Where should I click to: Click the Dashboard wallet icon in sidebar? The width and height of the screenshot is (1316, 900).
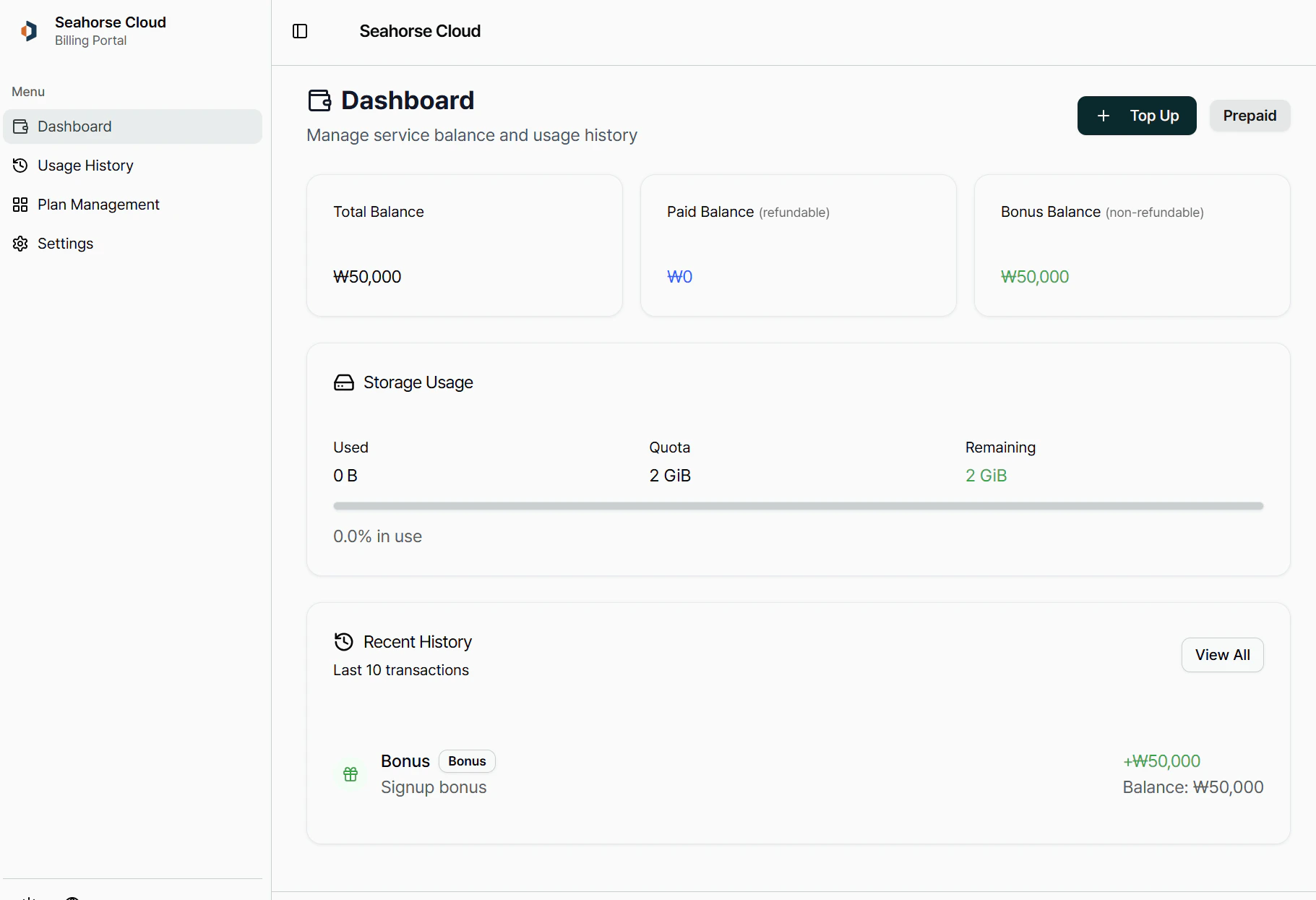[x=20, y=127]
